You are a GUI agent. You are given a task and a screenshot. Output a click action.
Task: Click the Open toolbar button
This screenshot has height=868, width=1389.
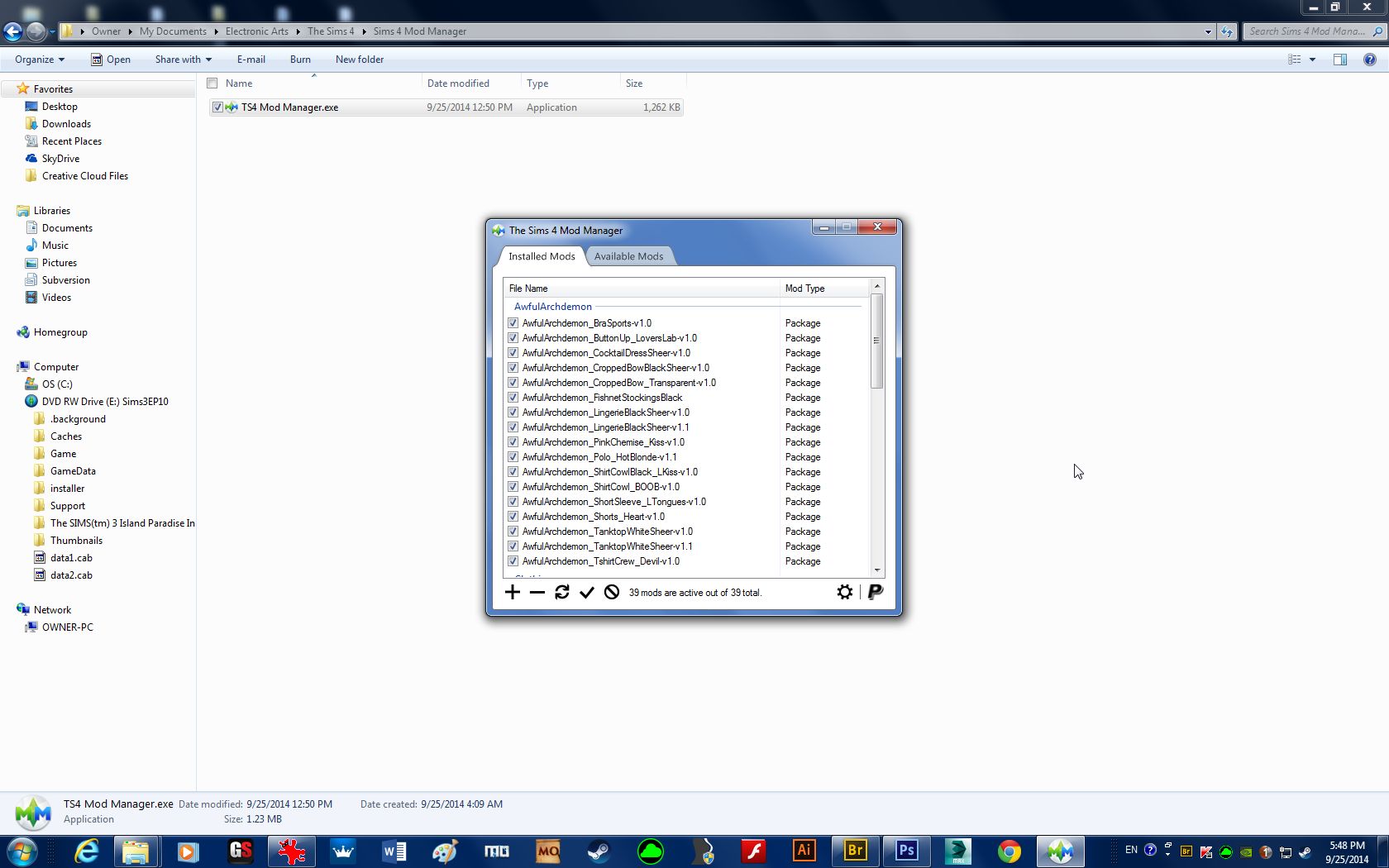pyautogui.click(x=111, y=60)
